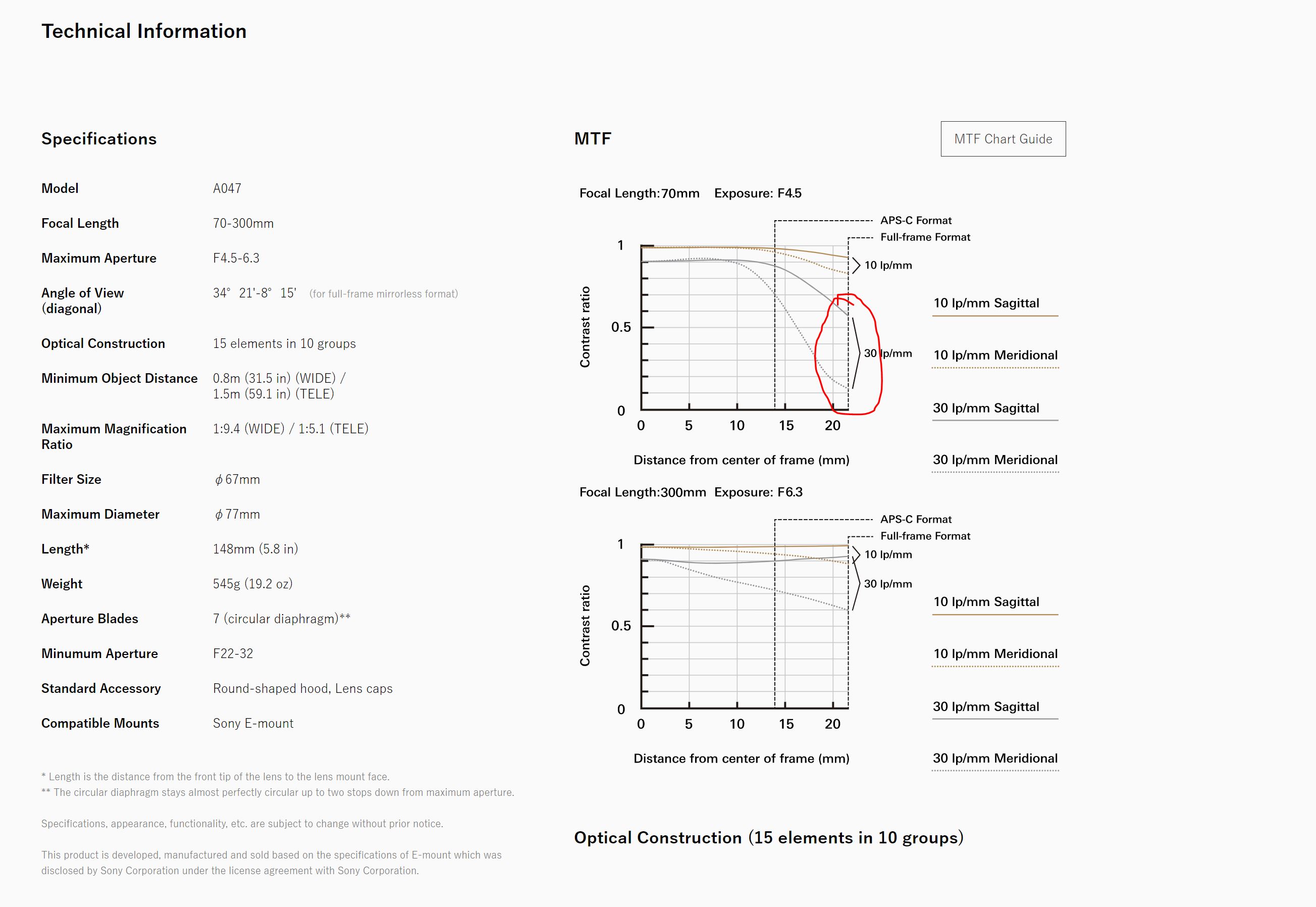Click the 70-300mm focal length value
1316x907 pixels.
point(243,223)
